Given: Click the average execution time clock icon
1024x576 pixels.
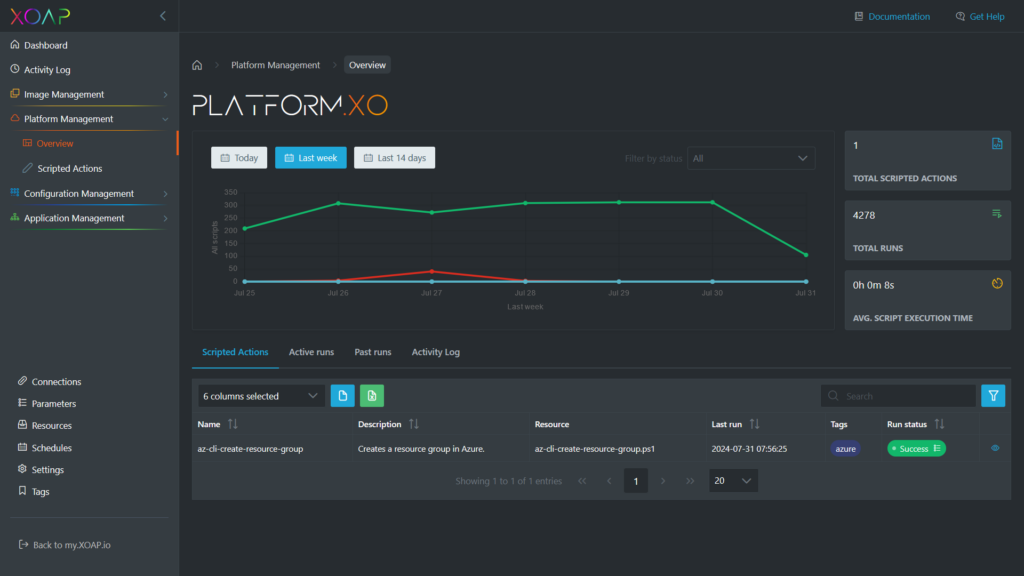Looking at the screenshot, I should click(997, 283).
